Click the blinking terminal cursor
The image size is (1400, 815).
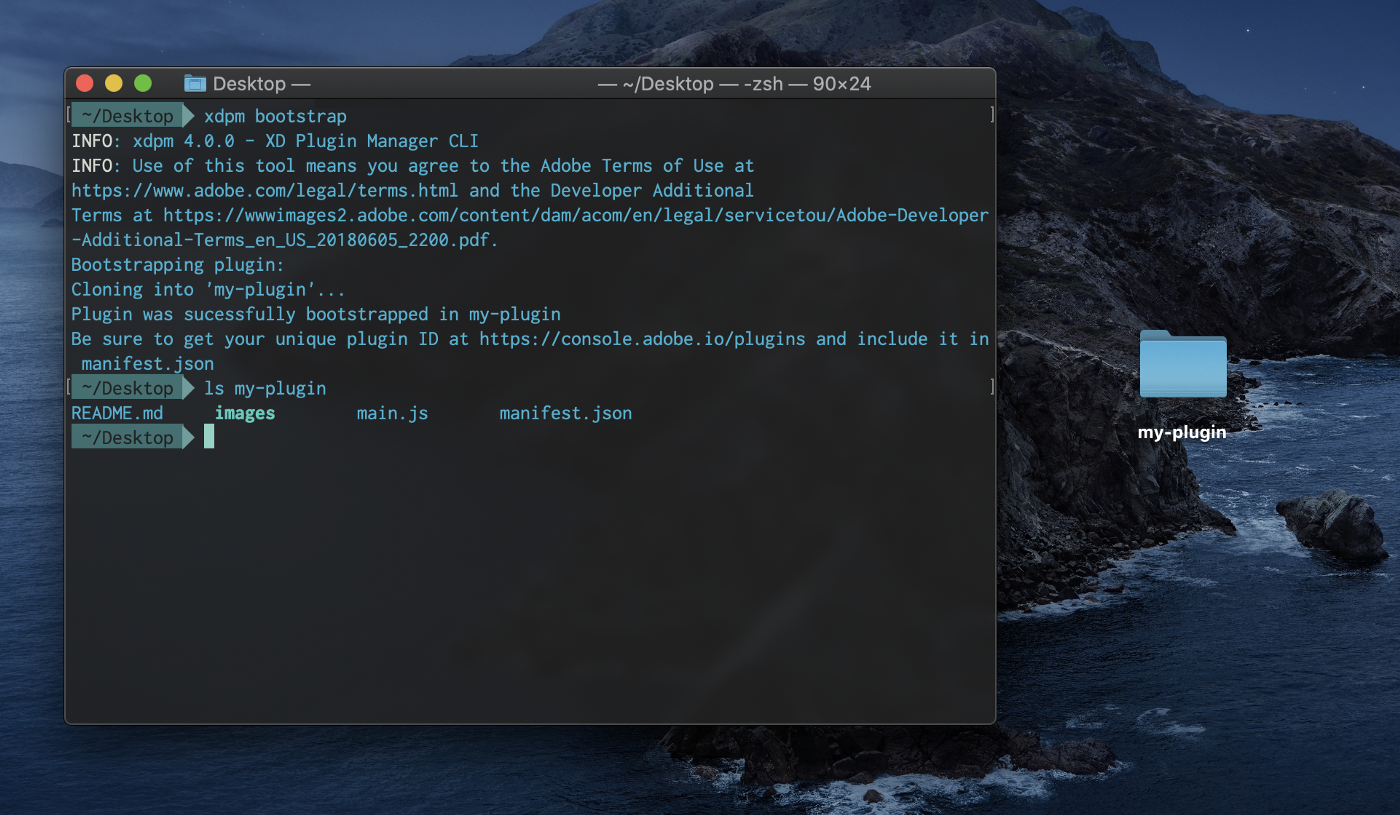pos(209,436)
